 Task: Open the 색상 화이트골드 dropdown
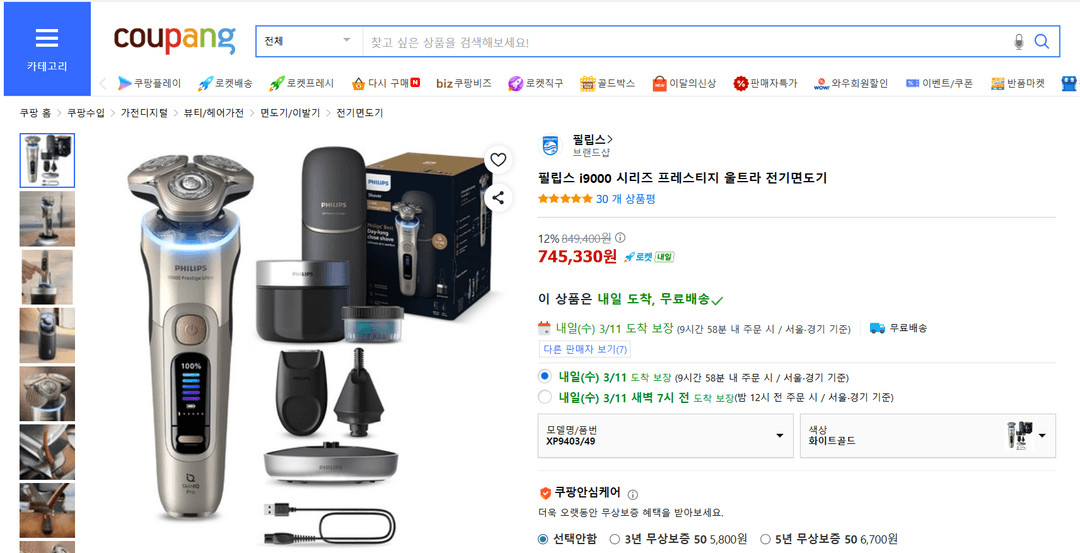(x=928, y=435)
